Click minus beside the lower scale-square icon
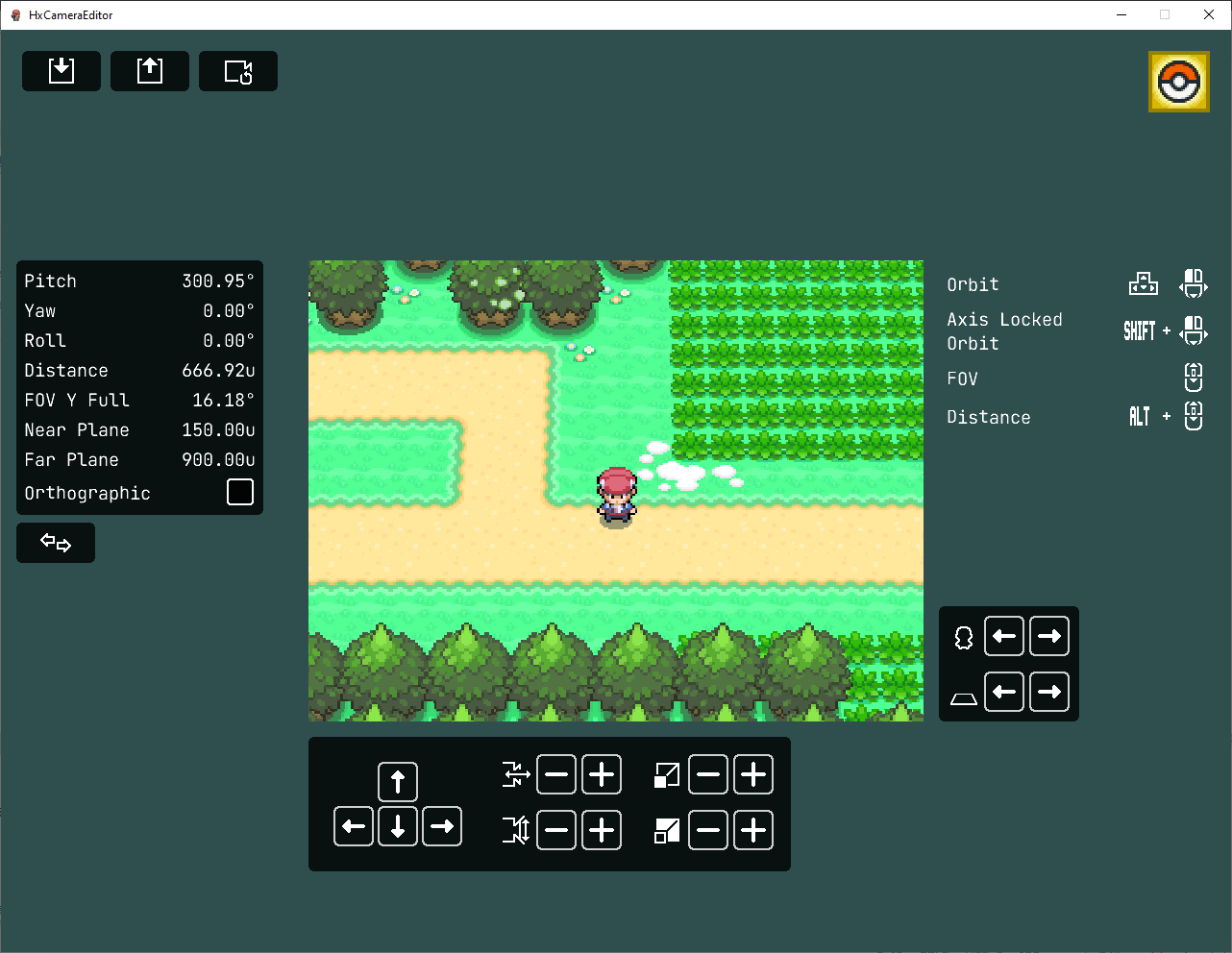The width and height of the screenshot is (1232, 953). [x=708, y=830]
